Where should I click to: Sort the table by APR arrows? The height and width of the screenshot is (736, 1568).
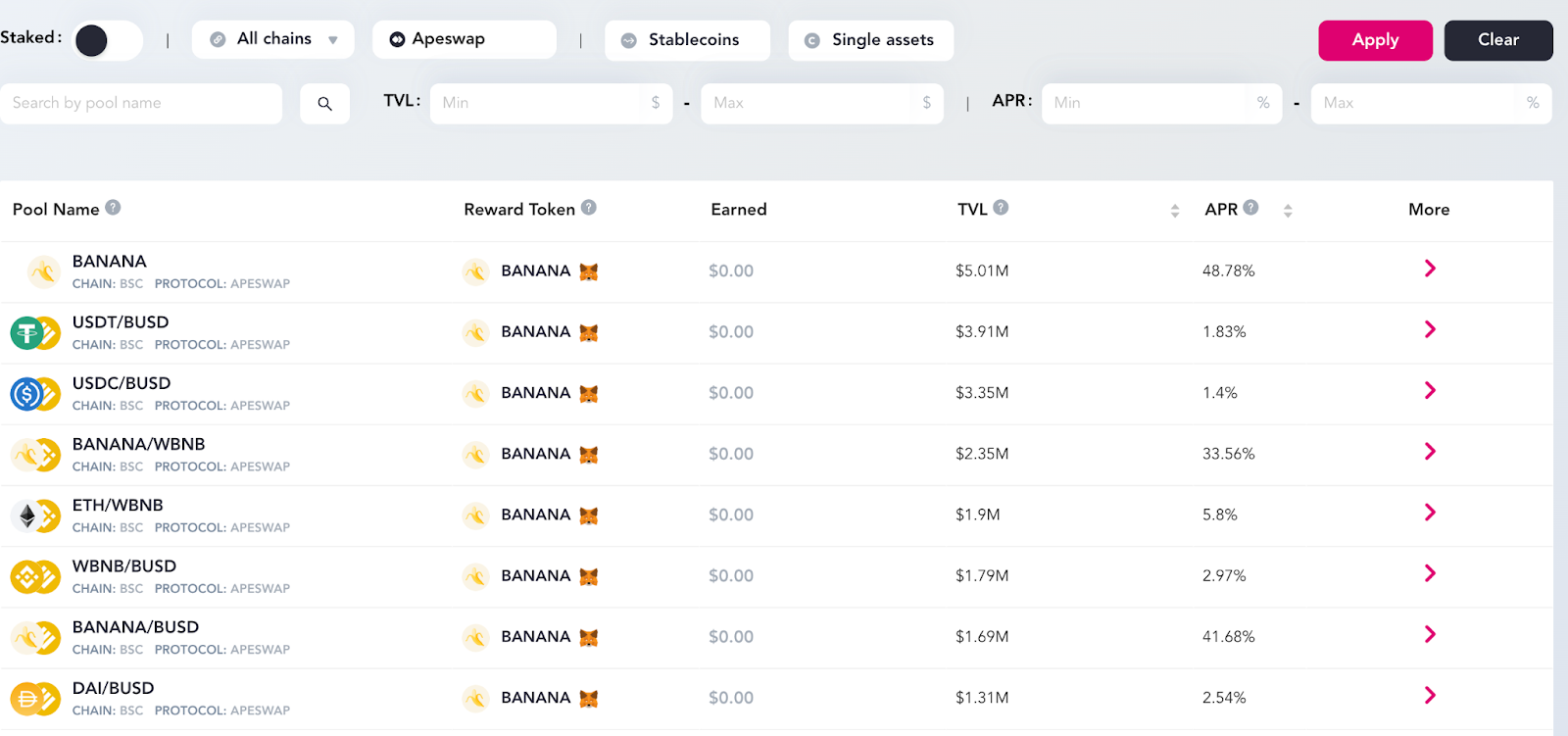point(1288,210)
